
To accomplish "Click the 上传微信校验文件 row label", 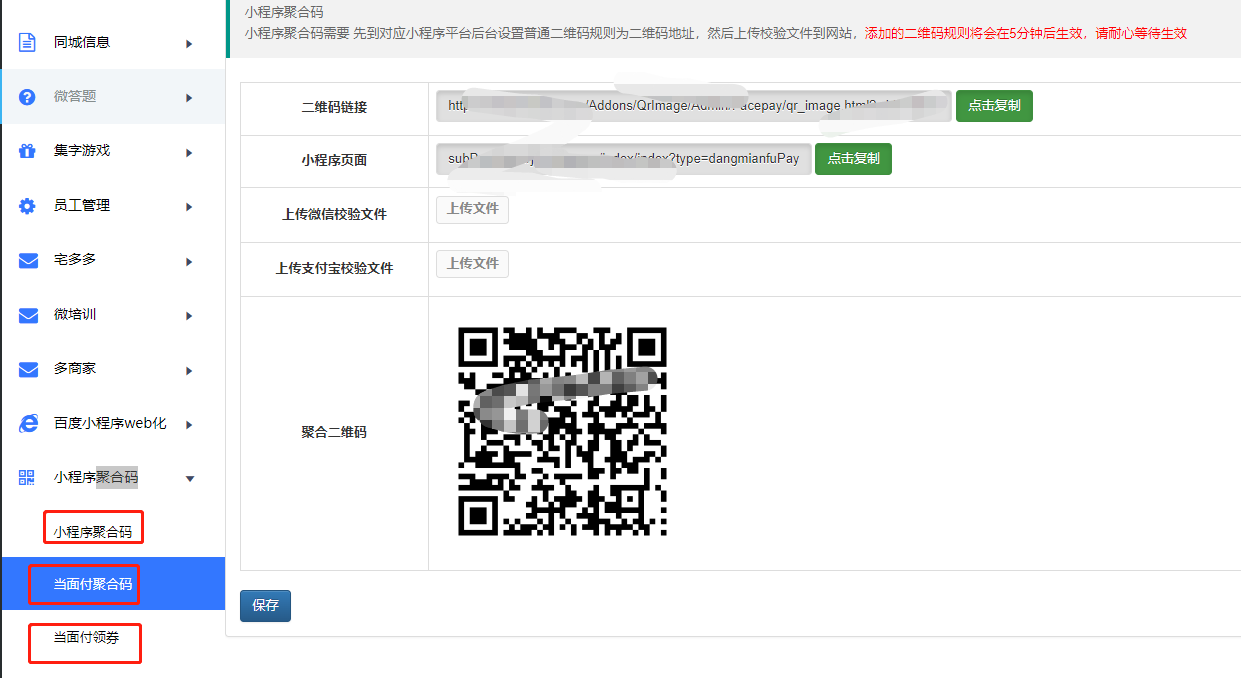I will click(x=334, y=214).
